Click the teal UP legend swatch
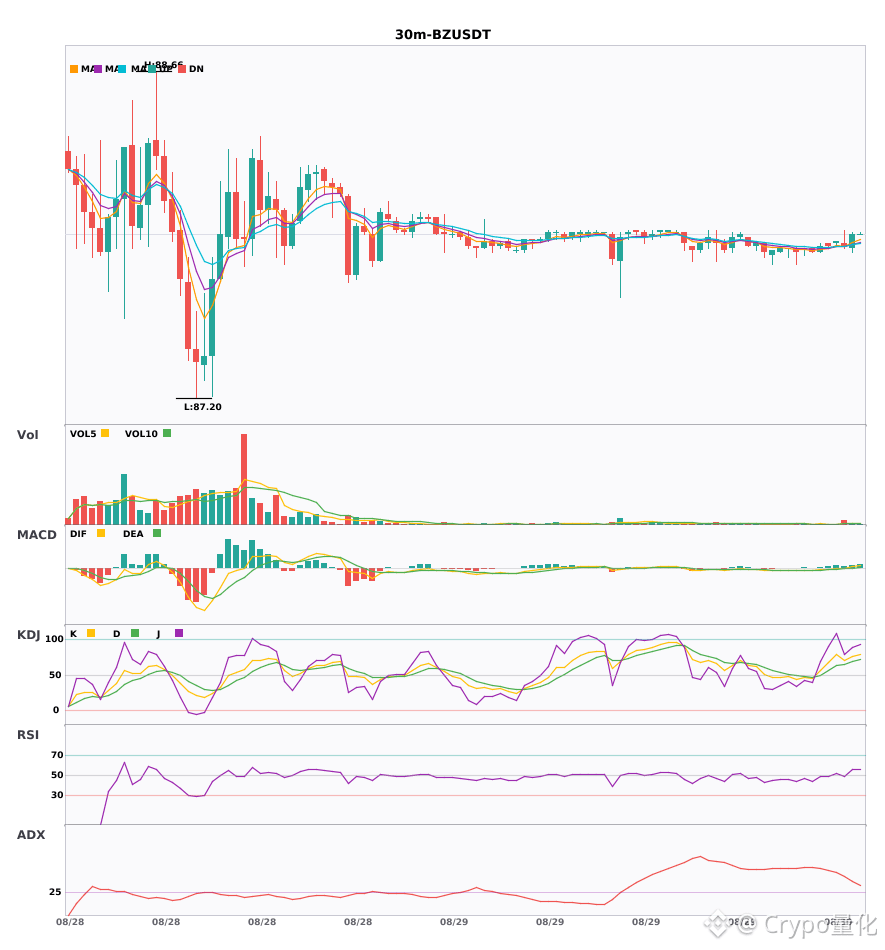 (151, 69)
